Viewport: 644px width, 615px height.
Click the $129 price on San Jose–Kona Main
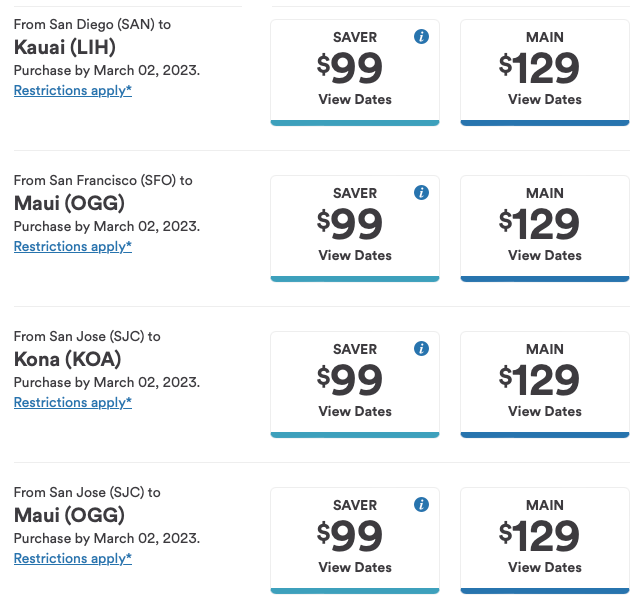(540, 381)
